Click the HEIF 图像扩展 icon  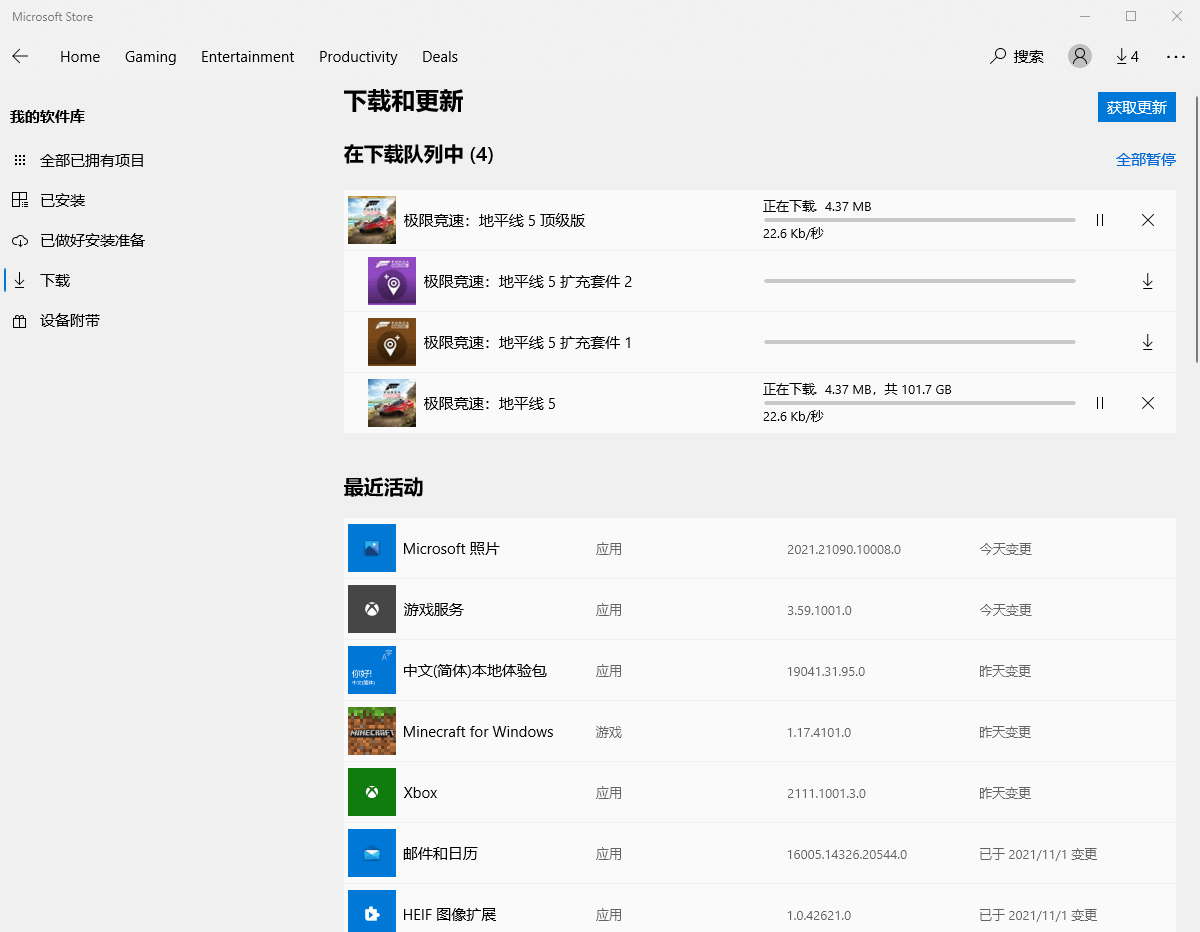click(372, 911)
